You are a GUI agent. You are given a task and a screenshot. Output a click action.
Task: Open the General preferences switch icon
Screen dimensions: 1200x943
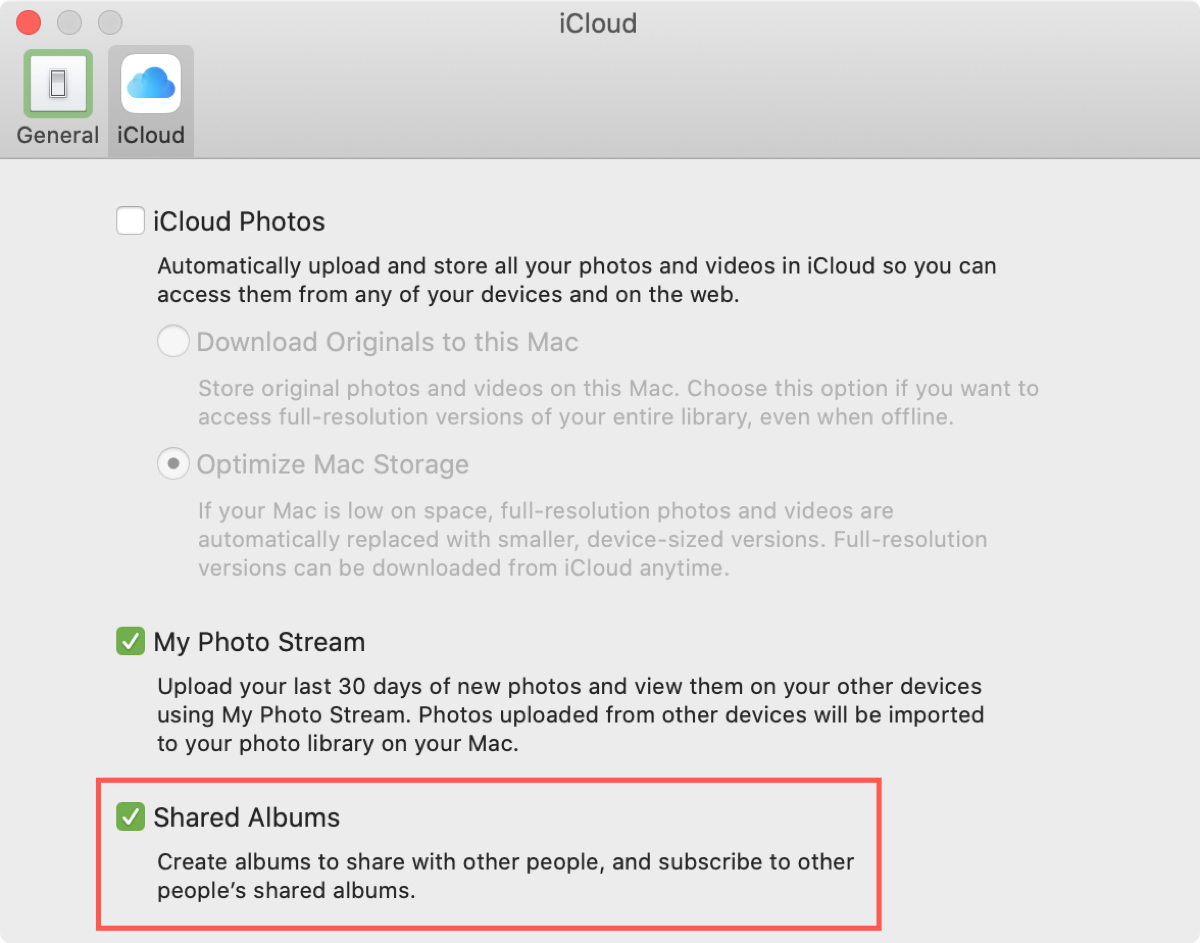(58, 83)
